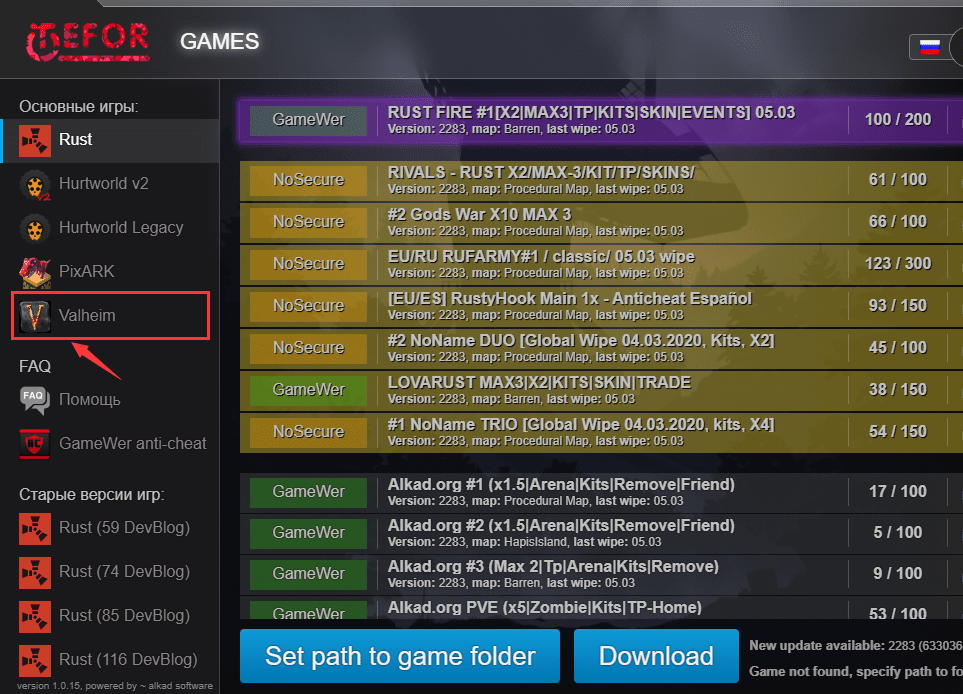963x694 pixels.
Task: Open the GAMES tab in header
Action: pos(219,42)
